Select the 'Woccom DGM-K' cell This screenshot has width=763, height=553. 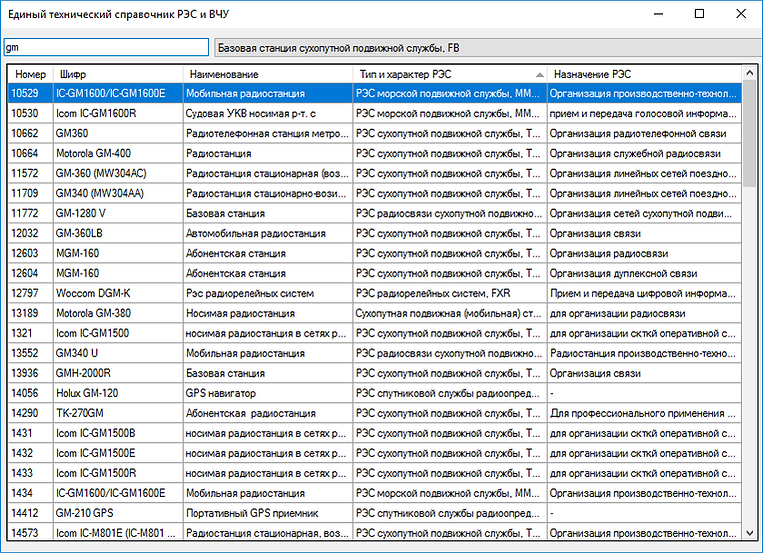pyautogui.click(x=118, y=293)
